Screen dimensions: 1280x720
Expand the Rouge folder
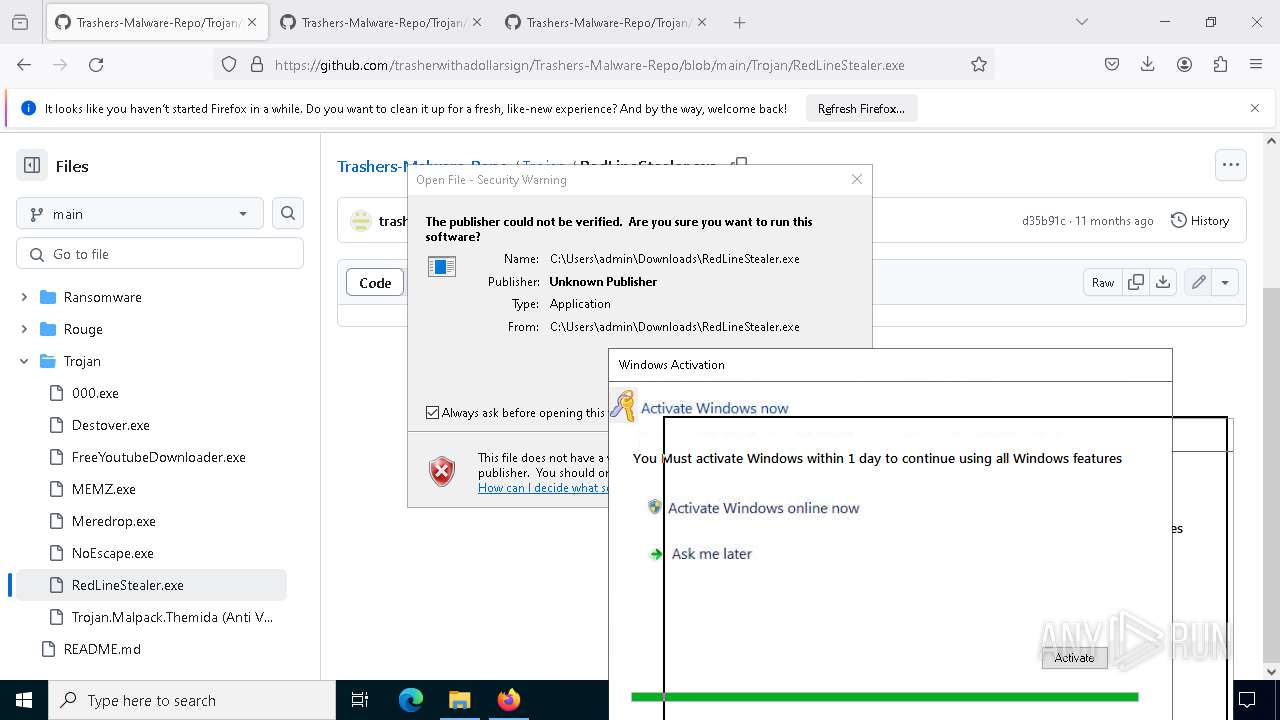click(24, 329)
